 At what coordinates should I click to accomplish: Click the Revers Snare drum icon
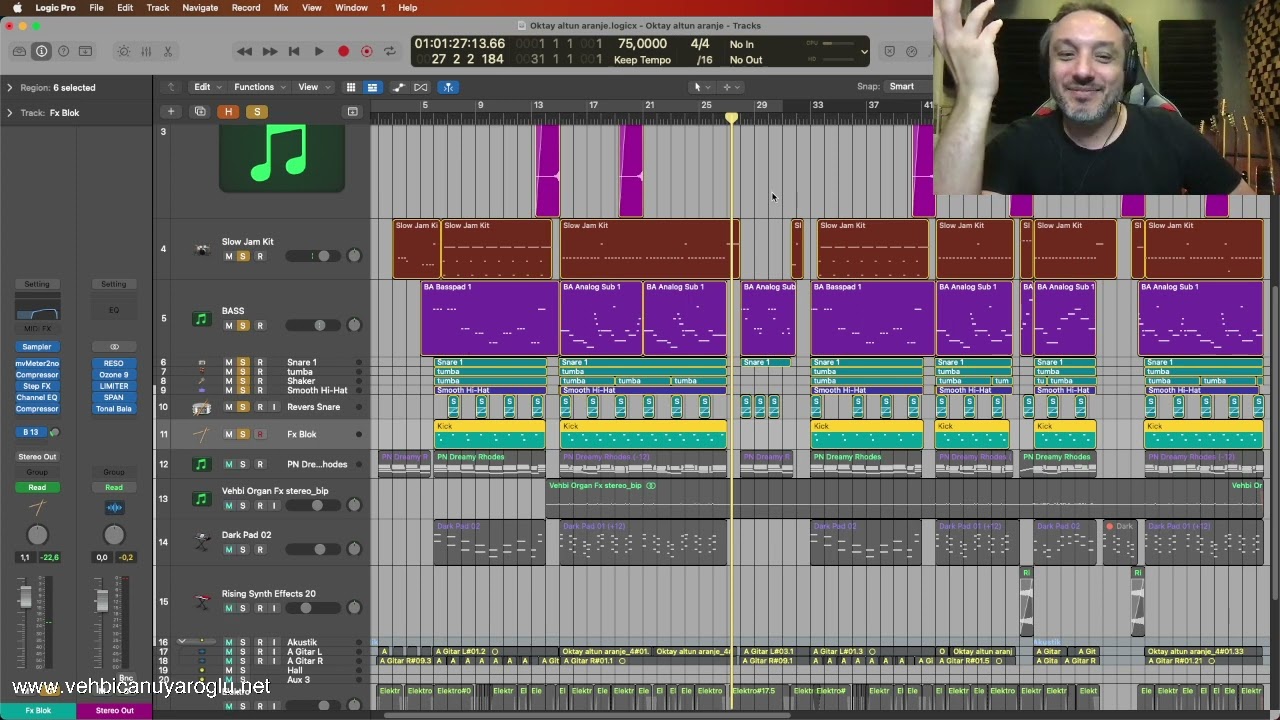pyautogui.click(x=202, y=408)
